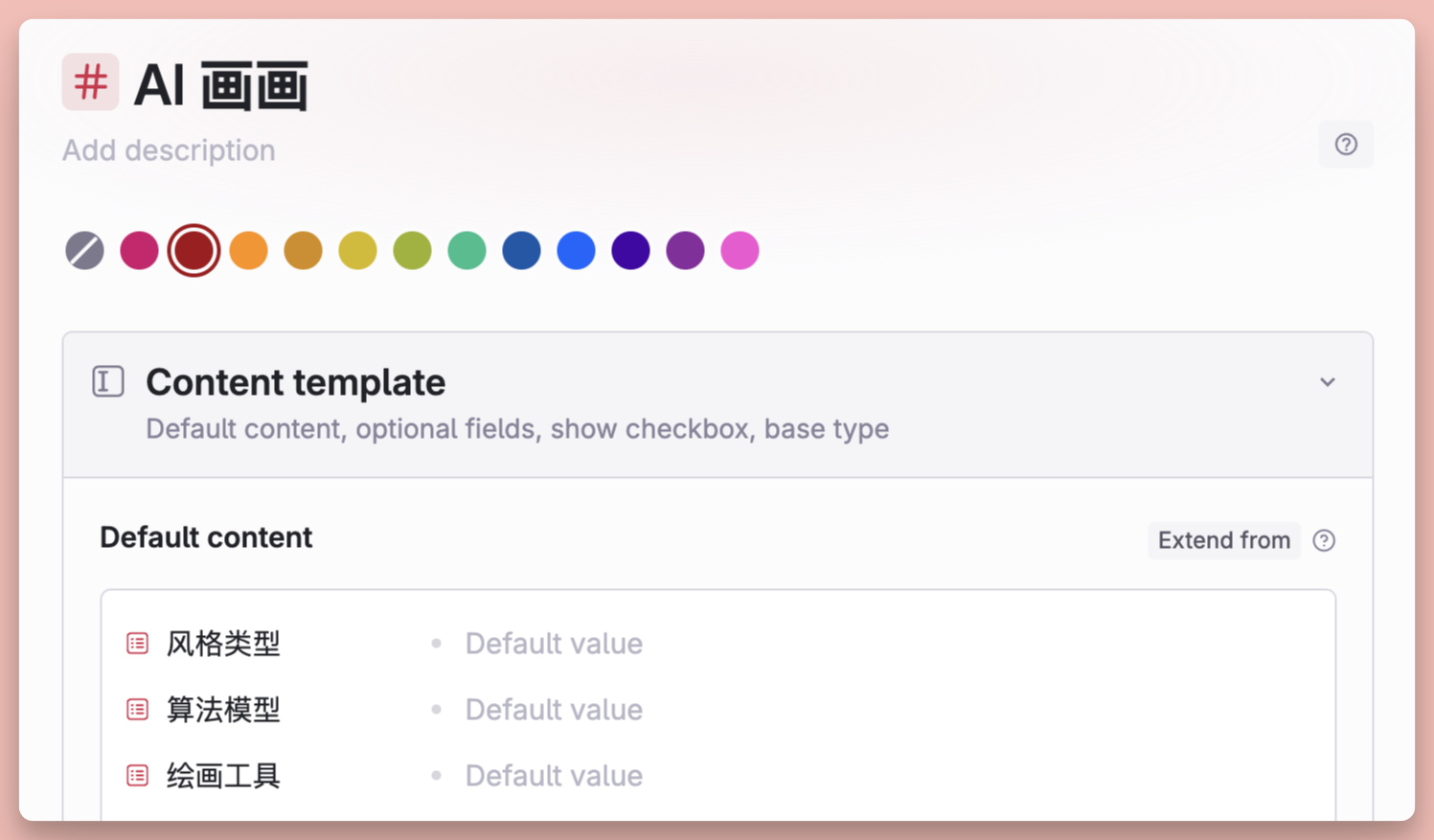
Task: Collapse the Content template section chevron
Action: pyautogui.click(x=1328, y=382)
